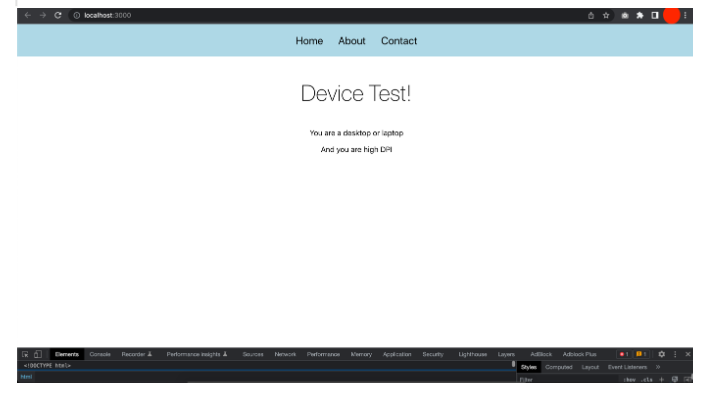Bookmark this page with the star icon
The height and width of the screenshot is (395, 707).
(606, 15)
